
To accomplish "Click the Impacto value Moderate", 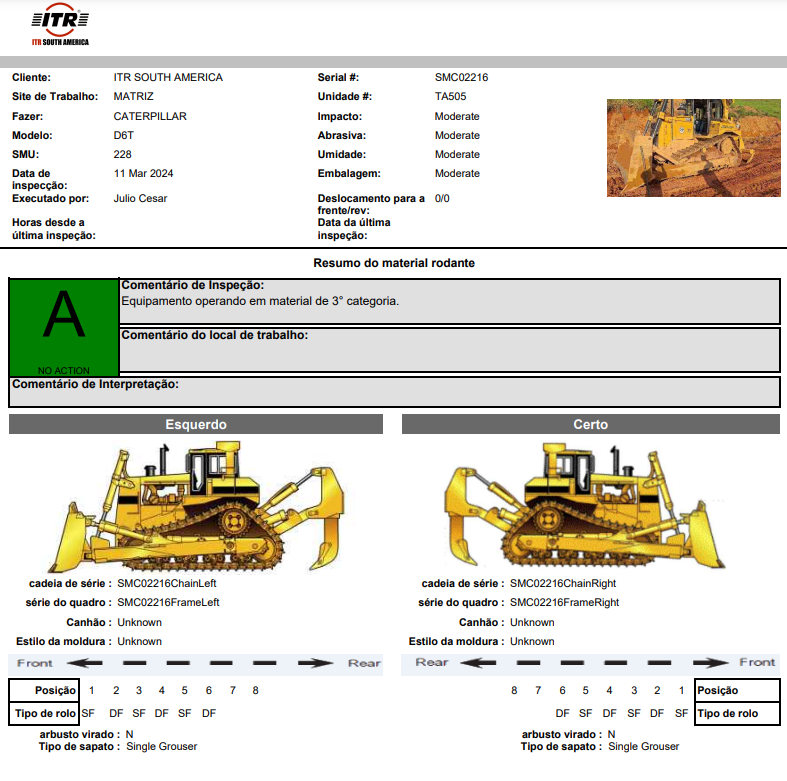I will (x=457, y=116).
